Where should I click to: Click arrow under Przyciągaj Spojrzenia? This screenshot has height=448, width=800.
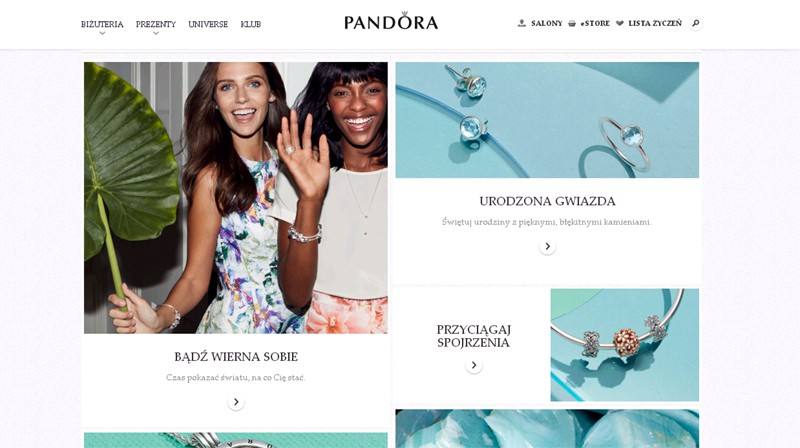(473, 365)
